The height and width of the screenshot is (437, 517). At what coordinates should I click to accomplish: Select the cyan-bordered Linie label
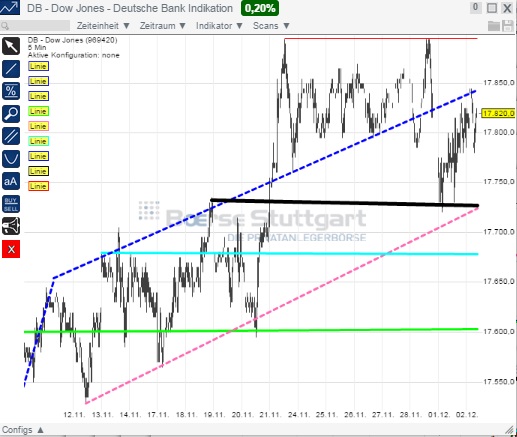(x=38, y=141)
